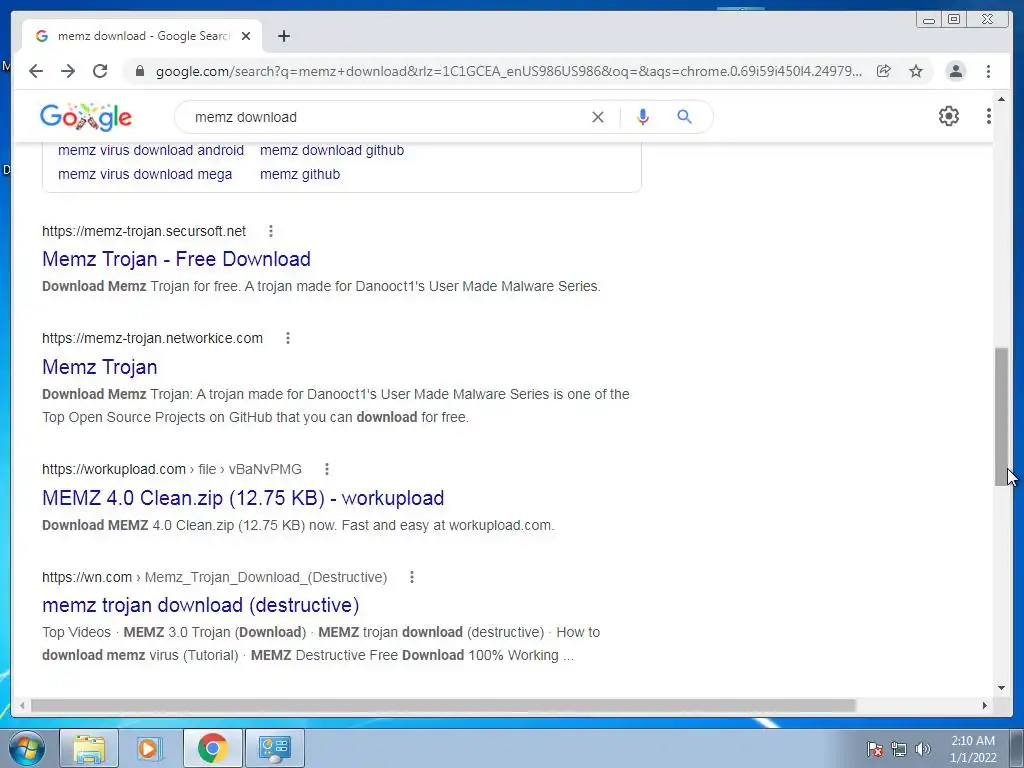Go back using the browser back arrow
Viewport: 1024px width, 768px height.
click(x=36, y=71)
